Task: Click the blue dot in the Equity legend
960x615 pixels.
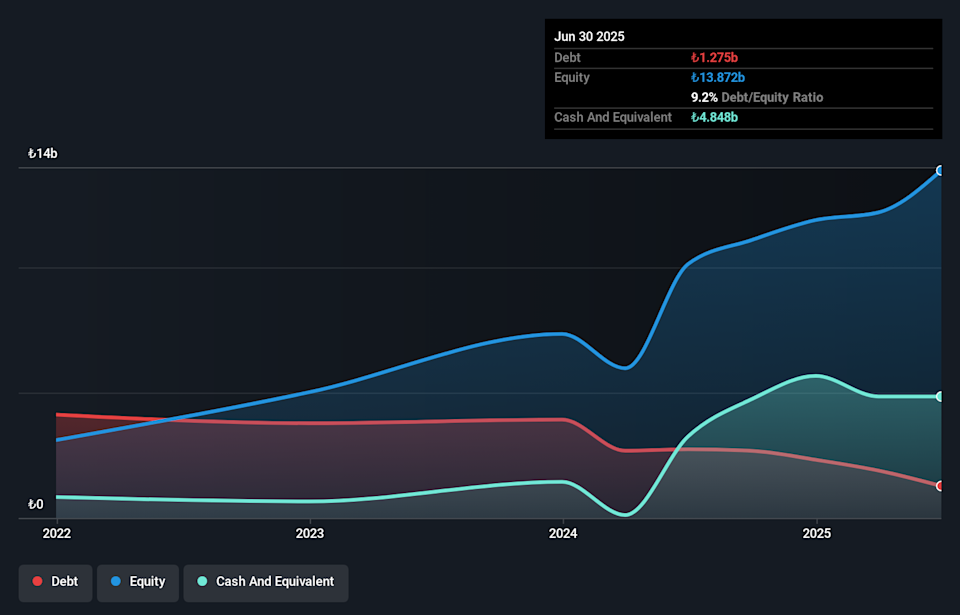Action: coord(116,582)
